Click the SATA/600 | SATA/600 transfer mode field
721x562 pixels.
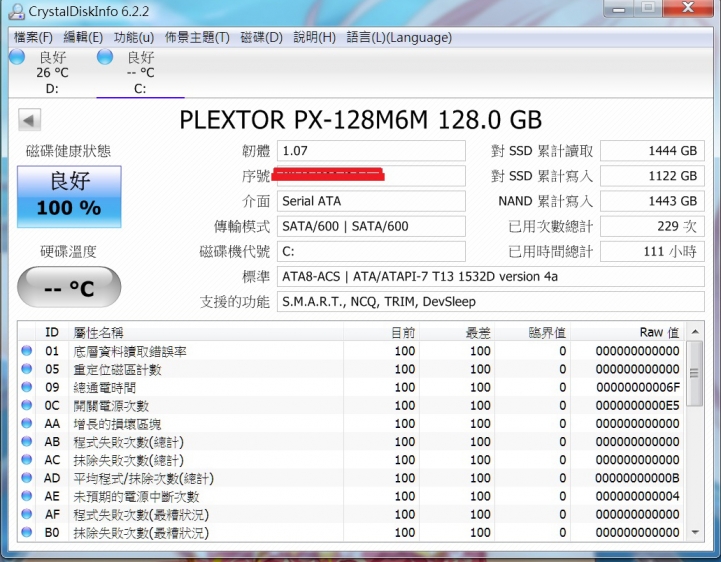coord(371,226)
